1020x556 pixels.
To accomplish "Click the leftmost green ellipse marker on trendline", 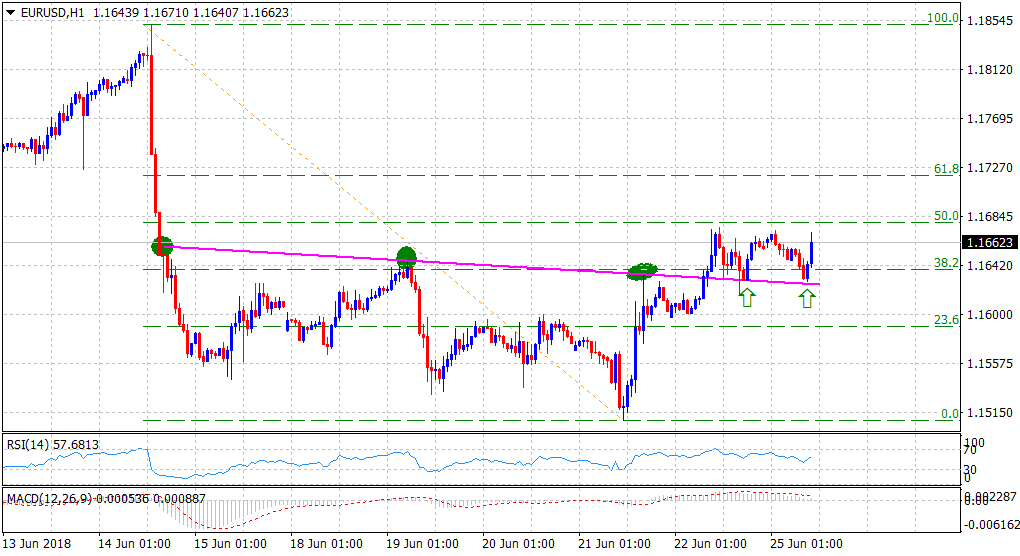I will coord(162,245).
